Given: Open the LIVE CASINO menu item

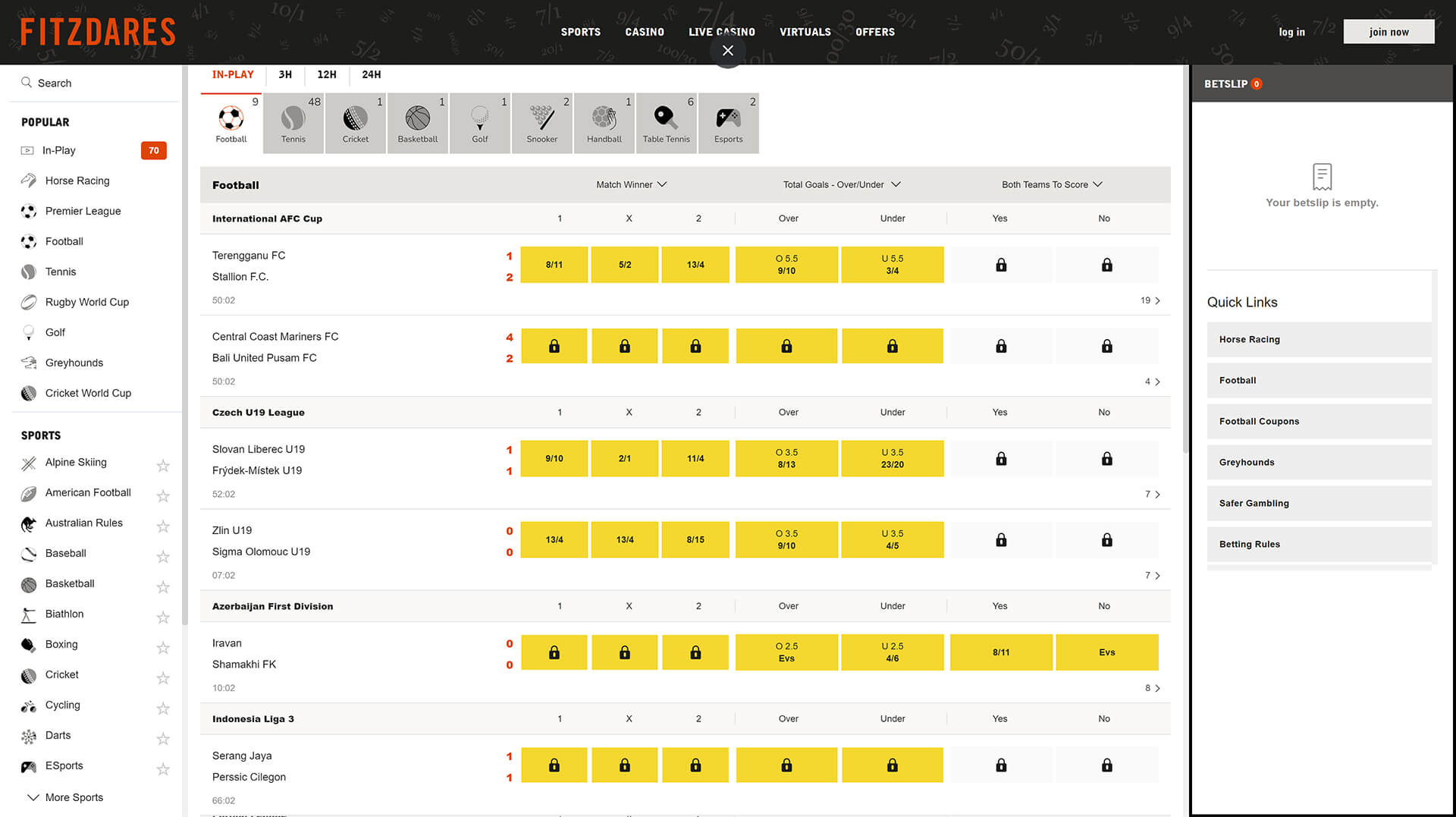Looking at the screenshot, I should tap(722, 32).
